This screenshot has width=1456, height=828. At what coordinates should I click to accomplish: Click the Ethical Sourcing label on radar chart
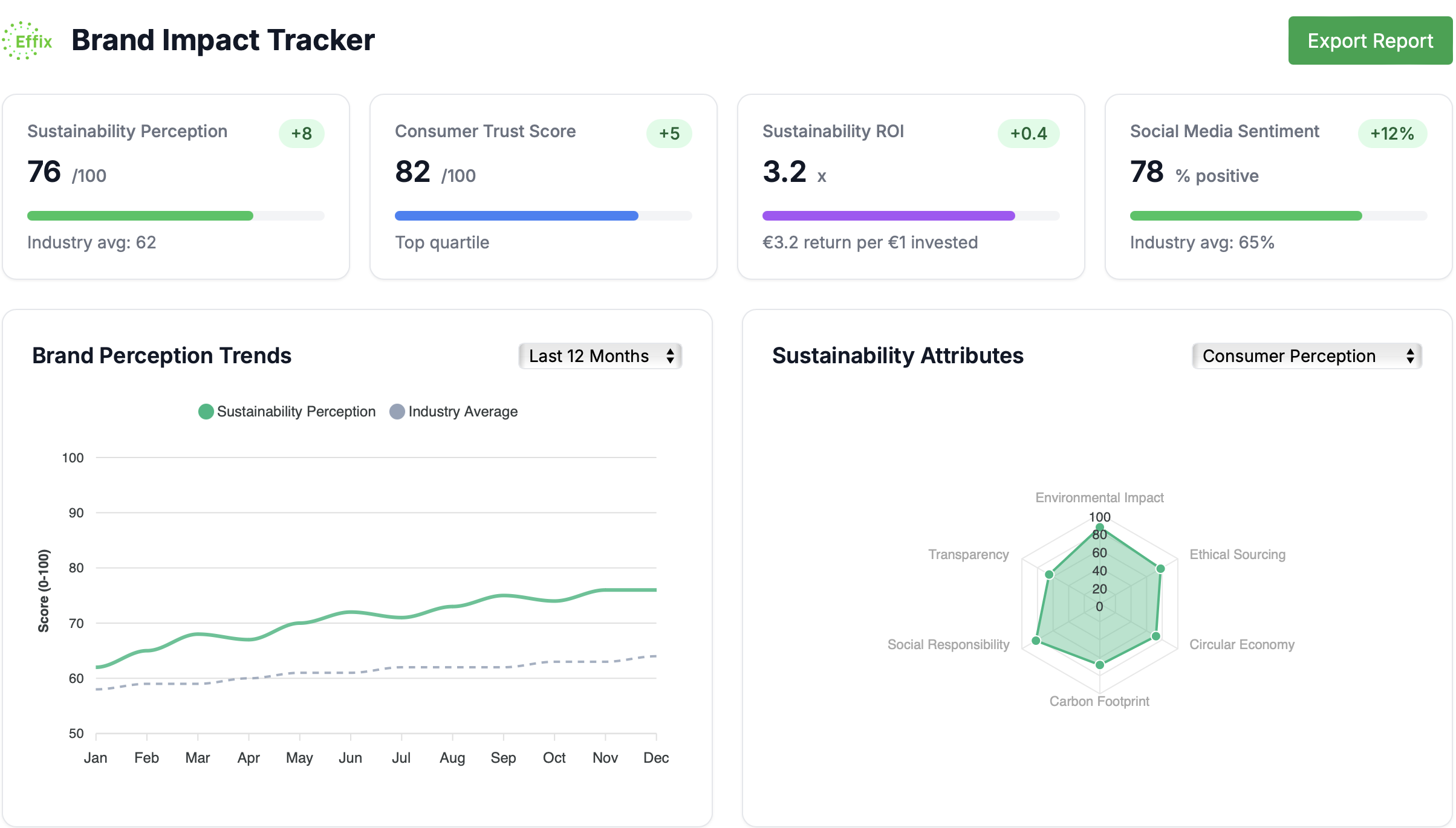coord(1237,554)
